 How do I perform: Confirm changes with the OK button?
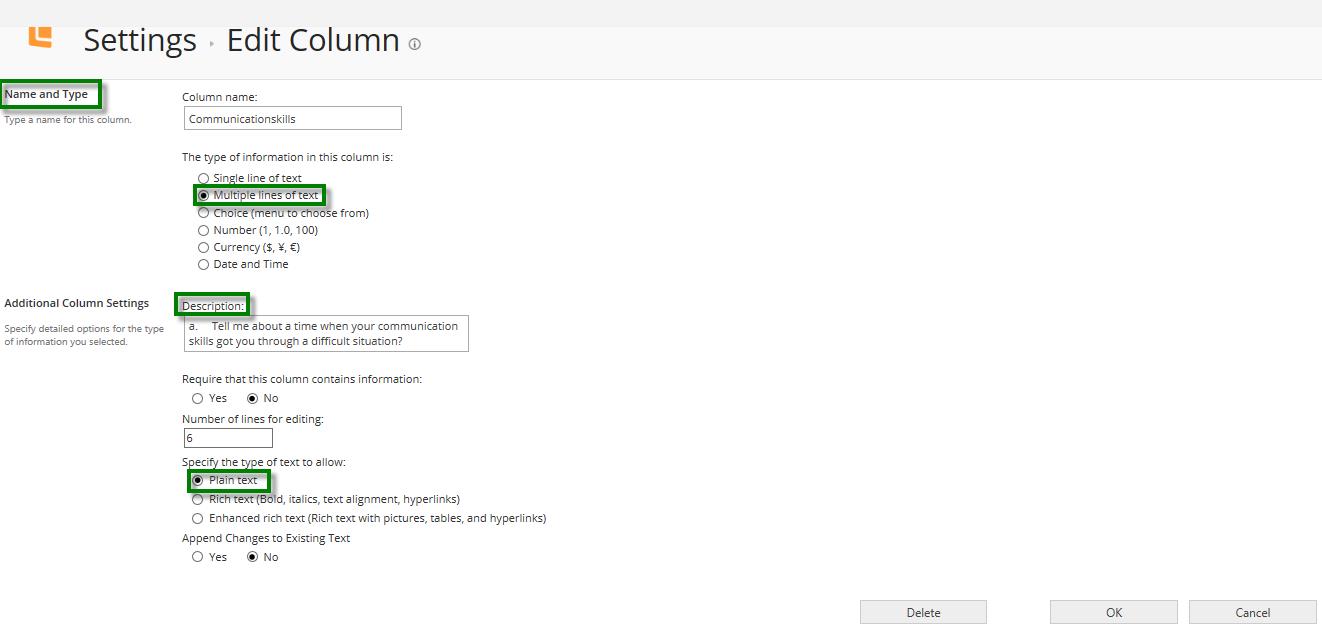pos(1113,612)
